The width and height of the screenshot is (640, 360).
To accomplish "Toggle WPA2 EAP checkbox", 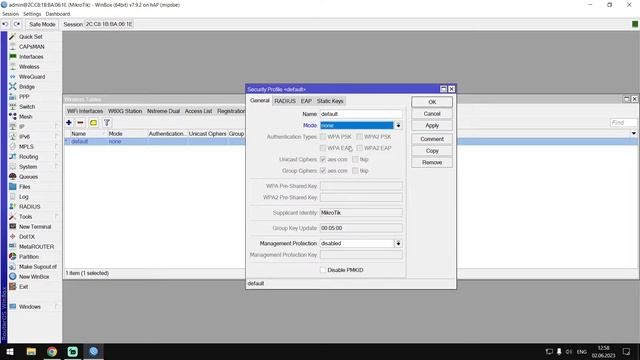I will tap(359, 148).
